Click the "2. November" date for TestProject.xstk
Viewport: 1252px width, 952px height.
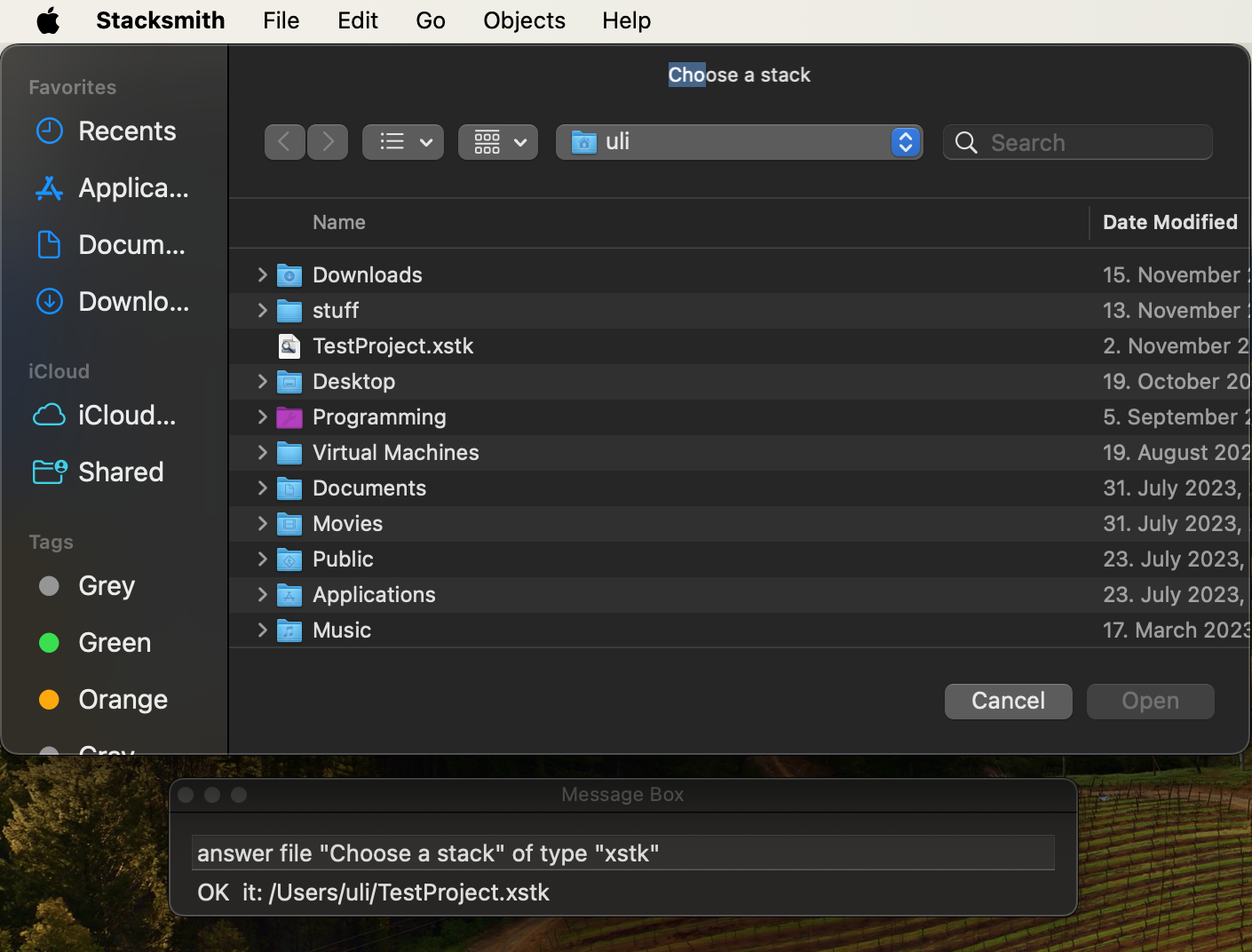point(1177,346)
